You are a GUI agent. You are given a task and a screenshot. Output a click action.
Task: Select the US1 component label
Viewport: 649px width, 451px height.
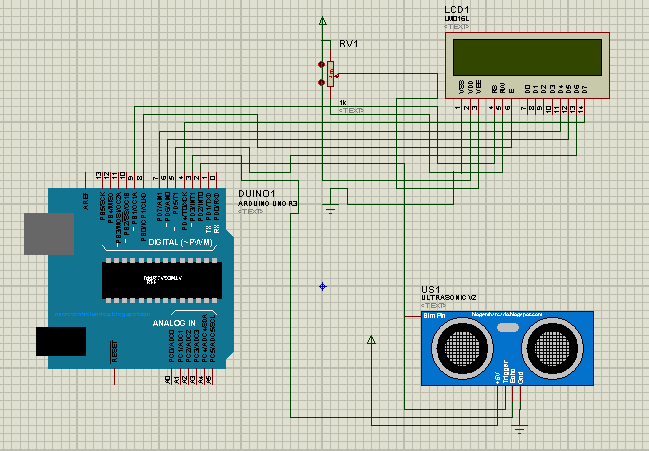coord(430,290)
